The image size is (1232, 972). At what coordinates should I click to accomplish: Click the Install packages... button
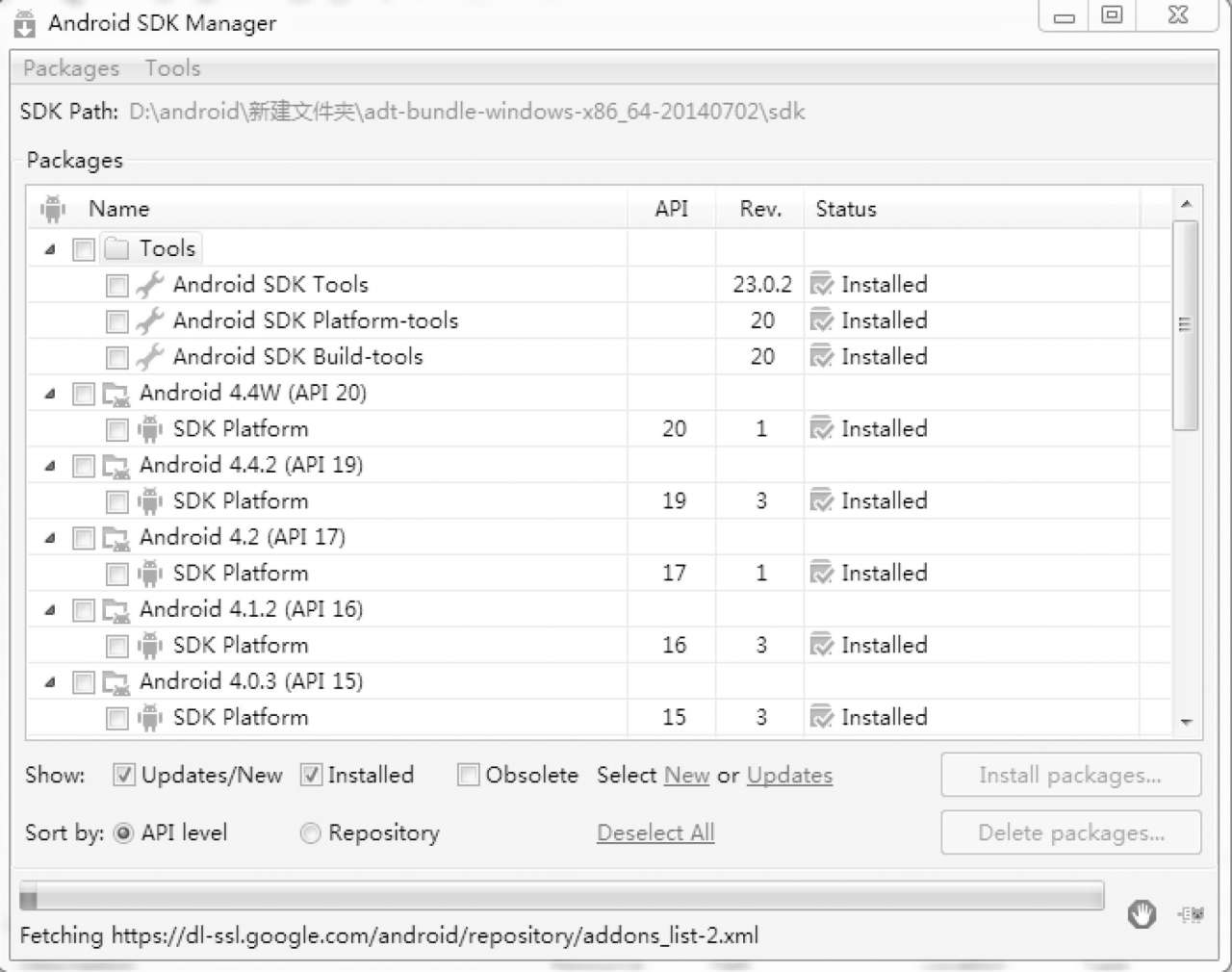click(x=1071, y=776)
